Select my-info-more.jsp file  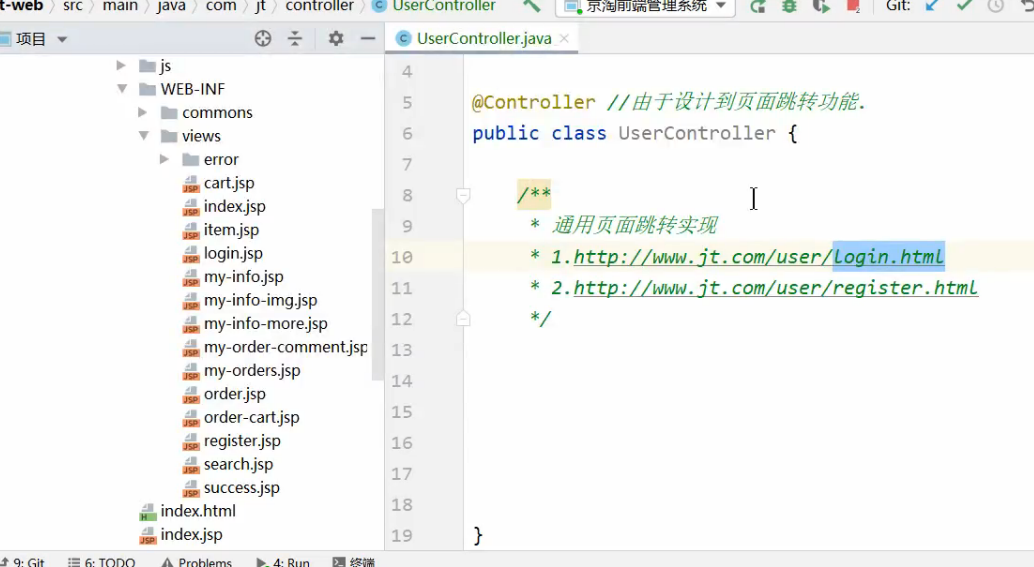tap(266, 323)
